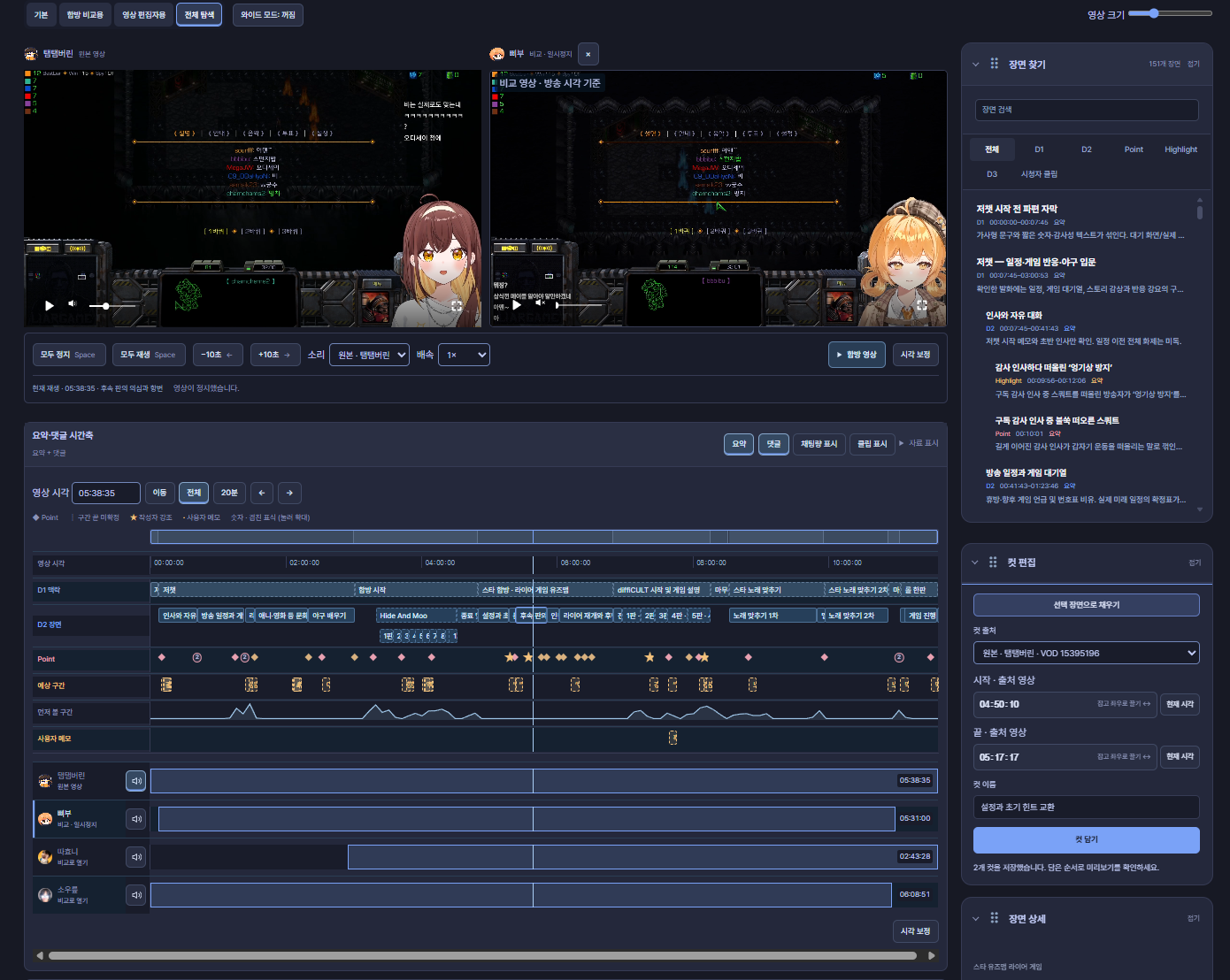Grab the 장면 상세 panel drag handle
This screenshot has width=1230, height=980.
click(x=995, y=918)
